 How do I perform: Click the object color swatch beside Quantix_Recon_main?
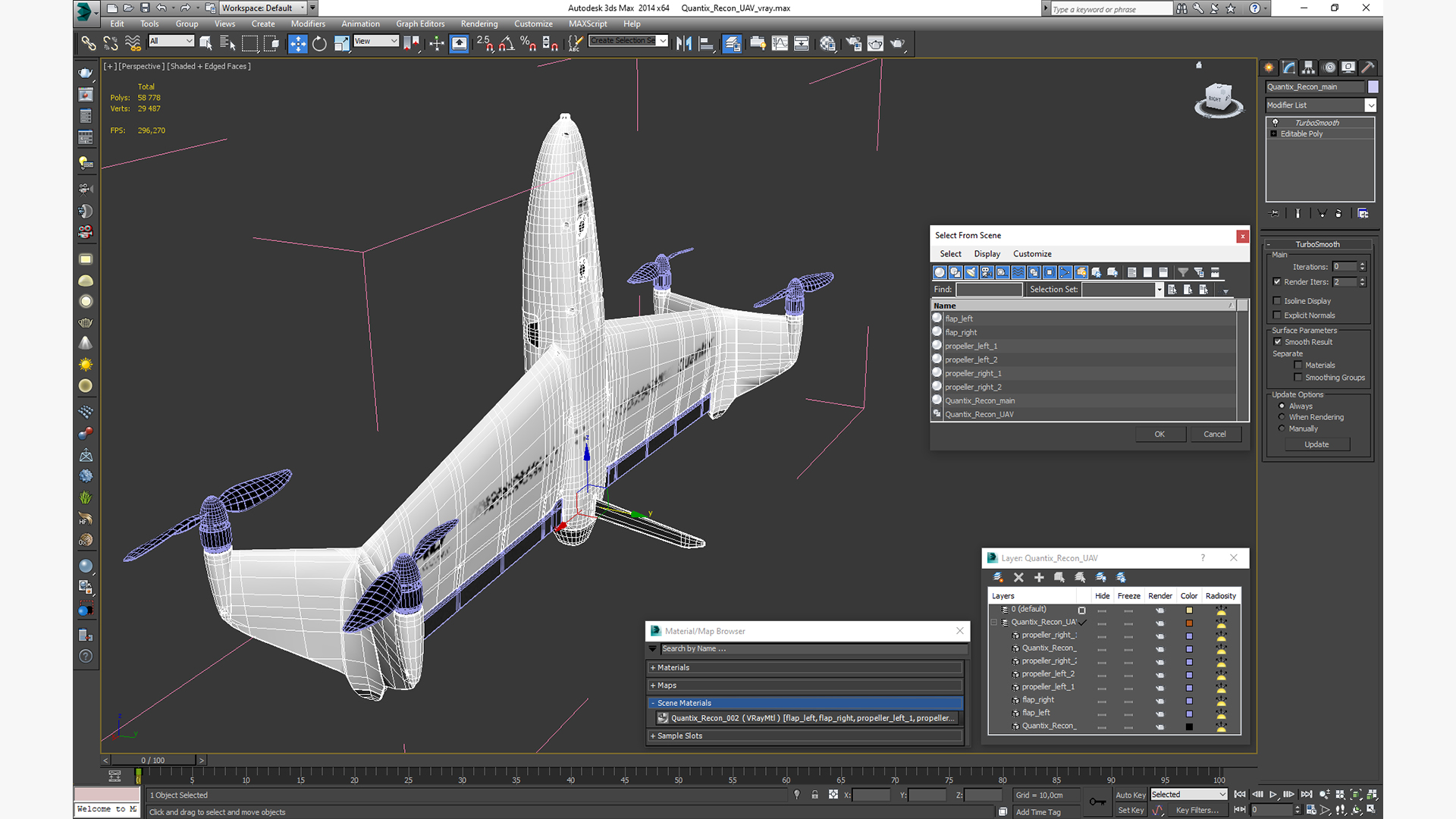pyautogui.click(x=1373, y=86)
